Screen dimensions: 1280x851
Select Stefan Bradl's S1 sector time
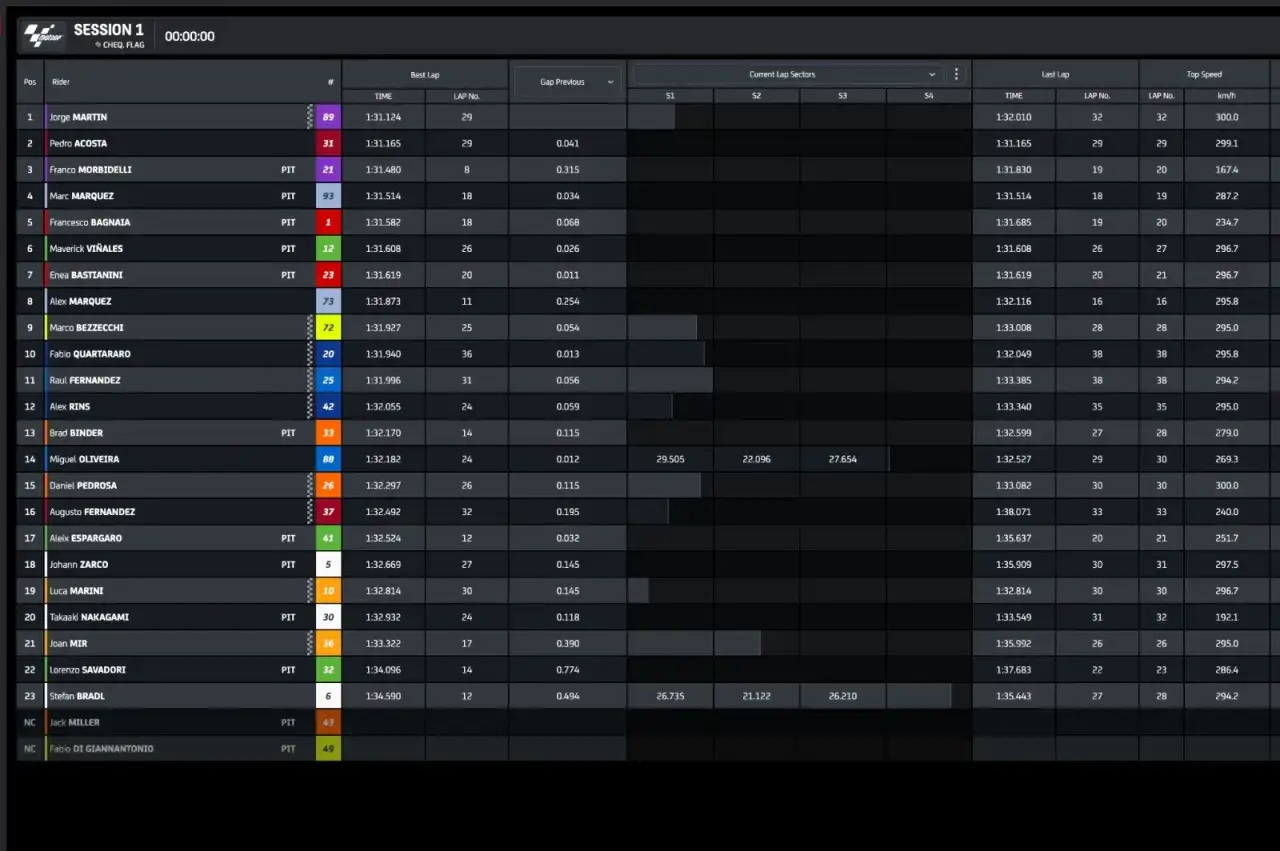point(670,696)
